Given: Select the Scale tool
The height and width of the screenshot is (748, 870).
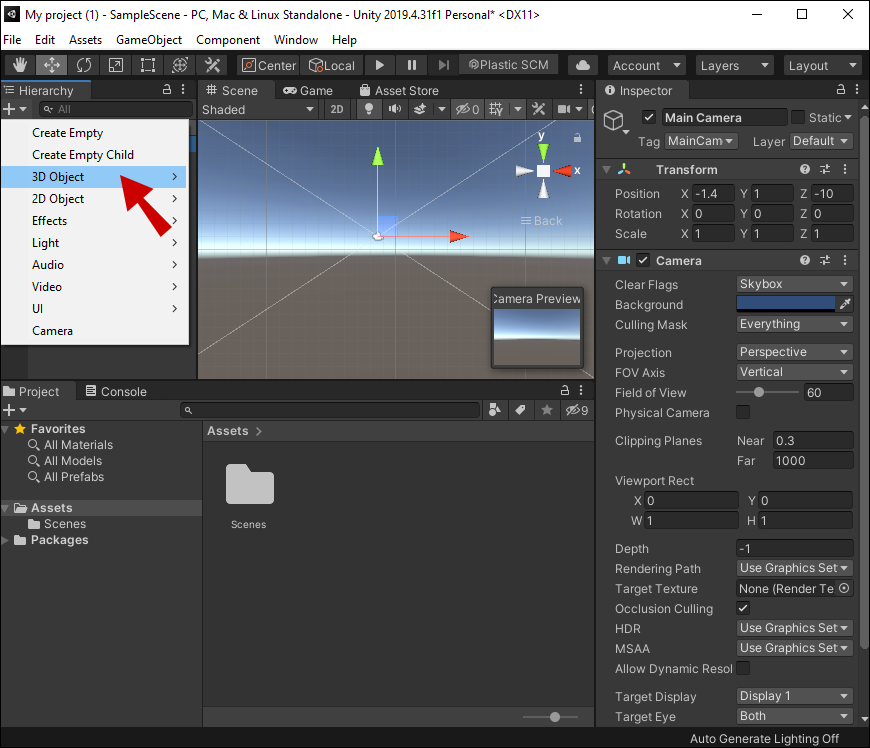Looking at the screenshot, I should [116, 65].
